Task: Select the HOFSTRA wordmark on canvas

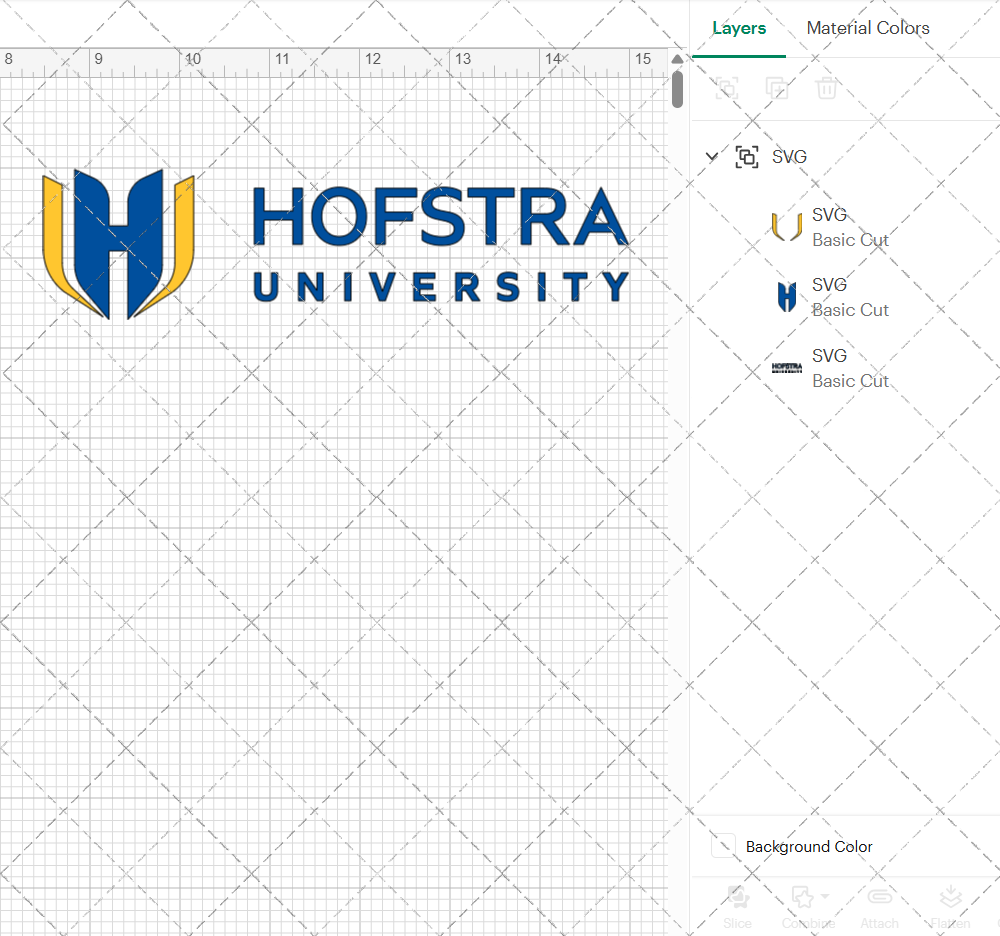Action: (441, 217)
